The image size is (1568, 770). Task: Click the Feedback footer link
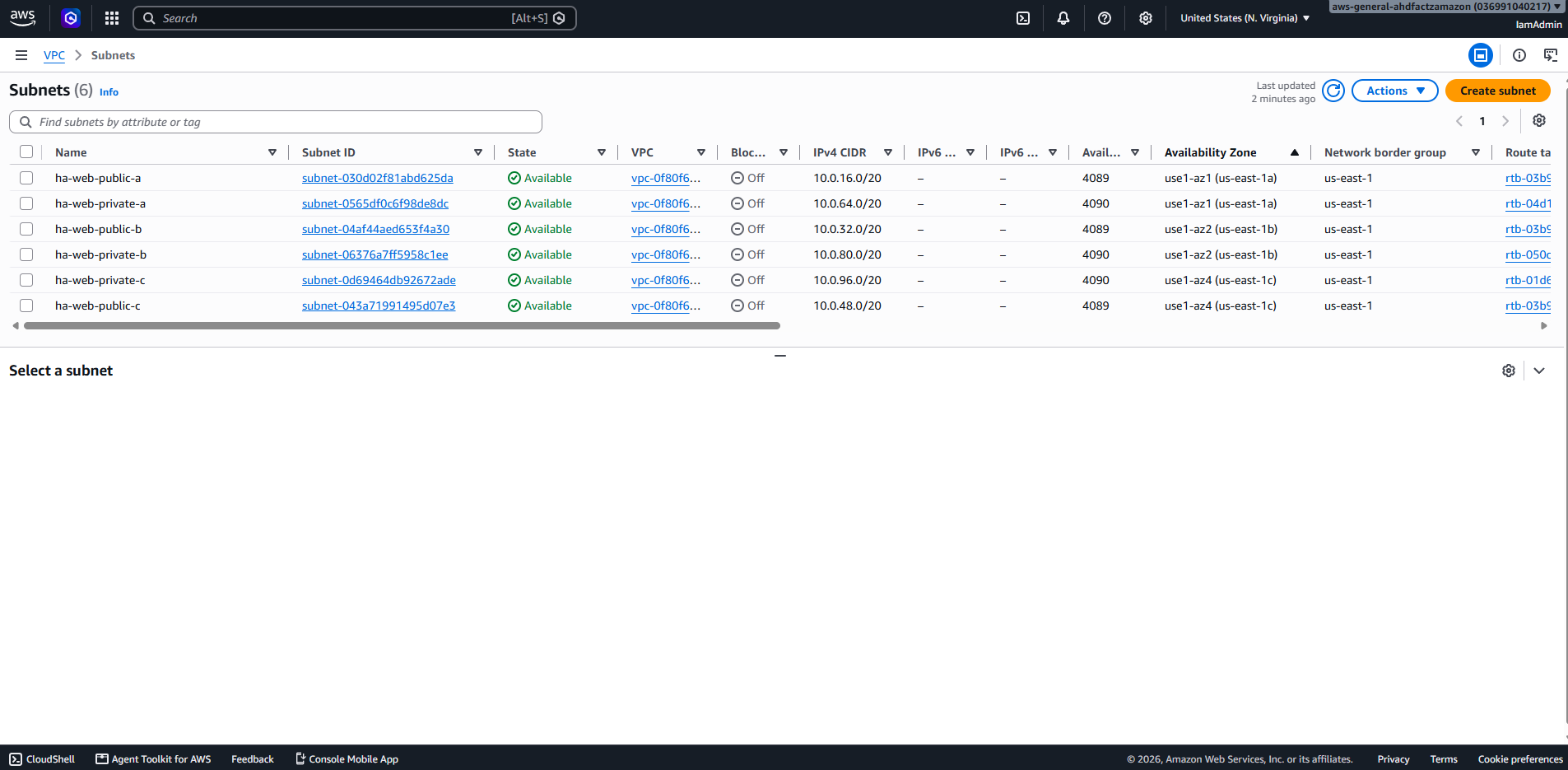pos(253,759)
